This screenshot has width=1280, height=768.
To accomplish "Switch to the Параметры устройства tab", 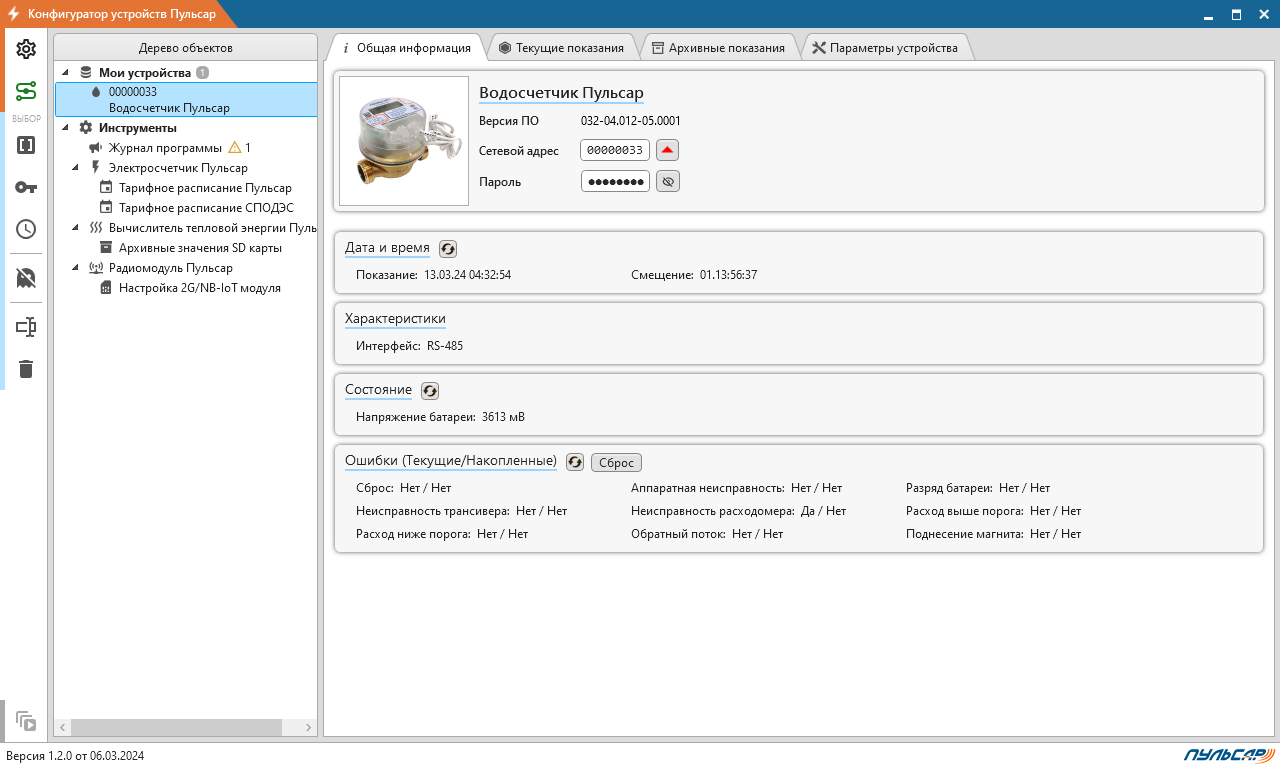I will [885, 47].
